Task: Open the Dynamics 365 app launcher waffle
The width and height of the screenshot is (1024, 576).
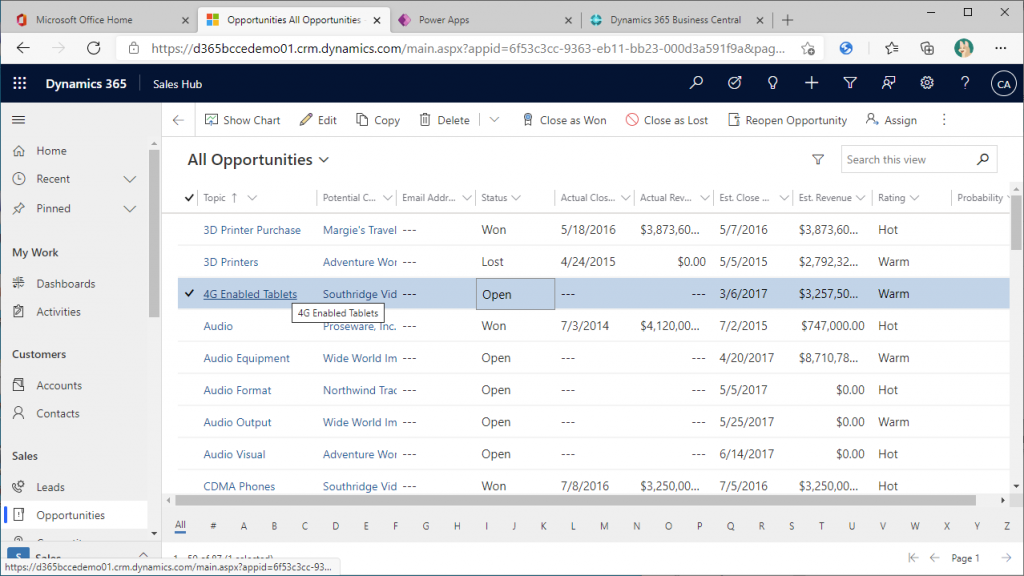Action: [20, 83]
